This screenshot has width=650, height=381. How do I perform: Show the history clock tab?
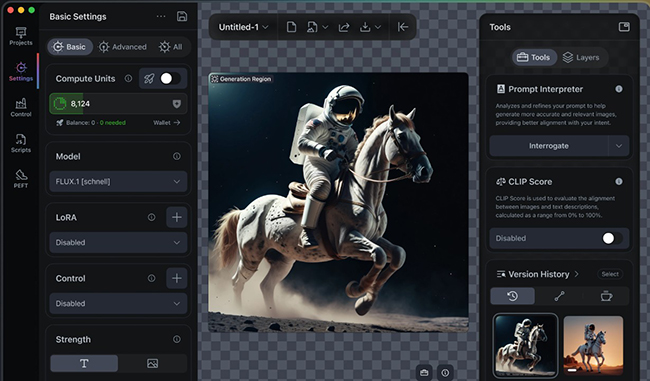(x=512, y=296)
